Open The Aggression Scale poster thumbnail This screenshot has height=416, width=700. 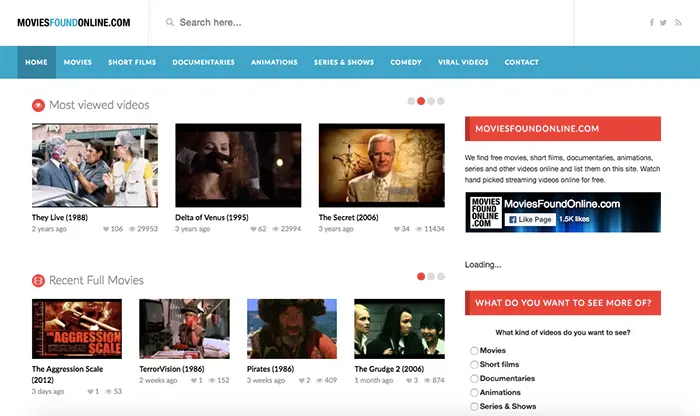tap(77, 329)
